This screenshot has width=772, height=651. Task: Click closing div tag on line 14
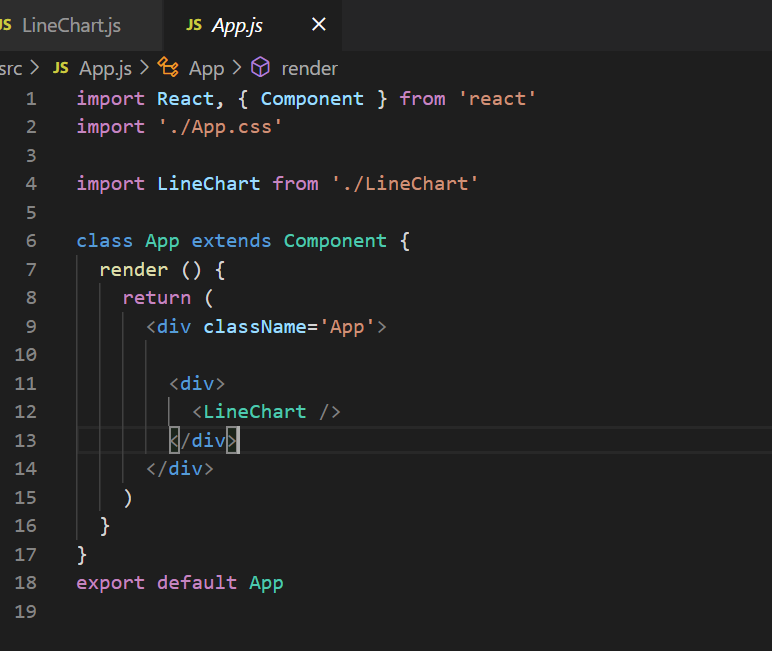180,469
